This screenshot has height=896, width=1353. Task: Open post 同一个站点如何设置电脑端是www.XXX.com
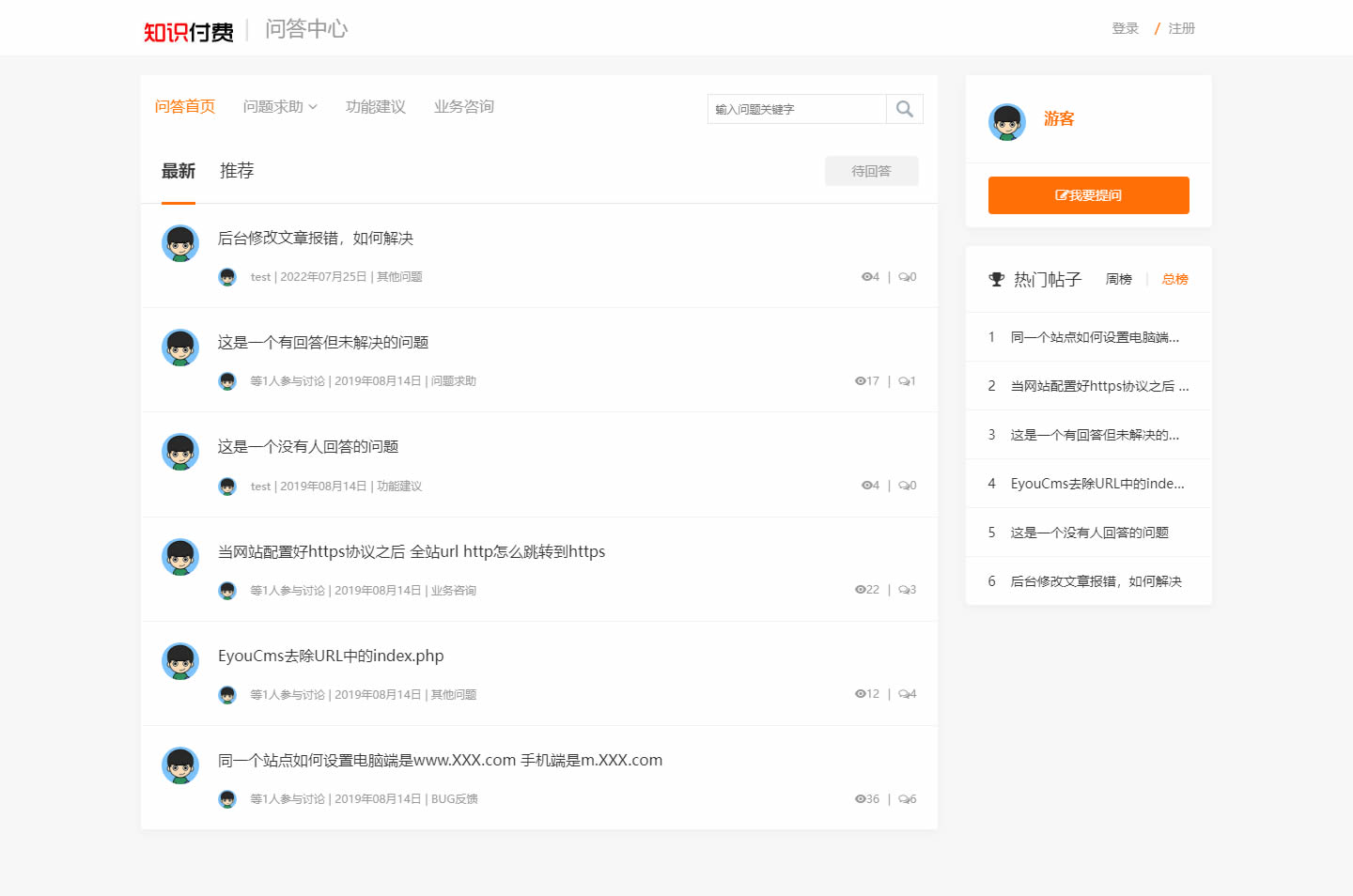pos(441,761)
